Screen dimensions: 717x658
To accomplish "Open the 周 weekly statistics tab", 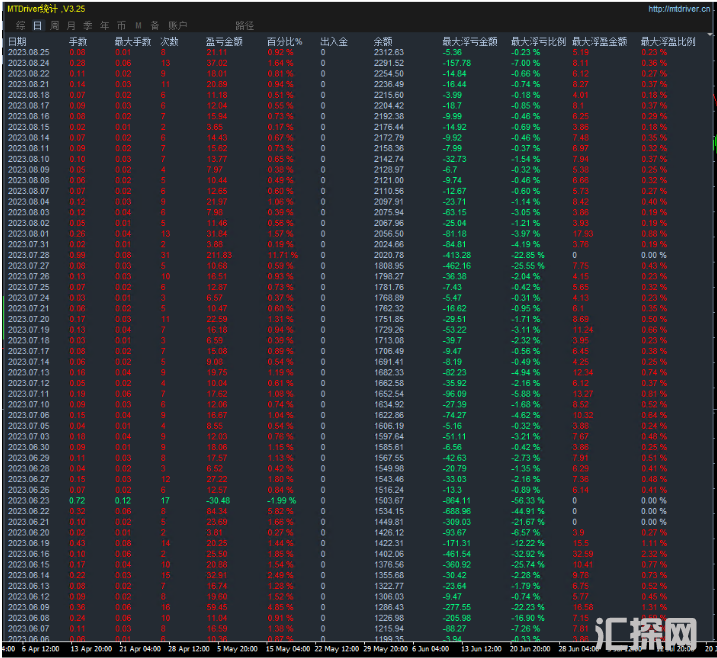I will (54, 24).
